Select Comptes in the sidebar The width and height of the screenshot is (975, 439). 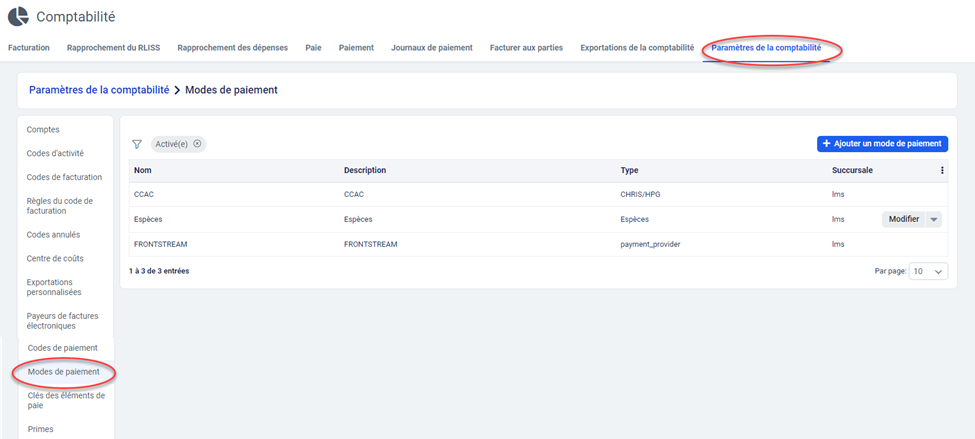[43, 129]
